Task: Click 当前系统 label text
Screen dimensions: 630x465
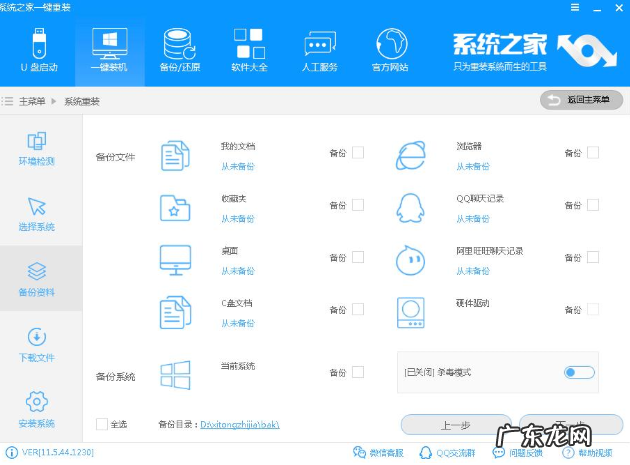Action: [x=238, y=366]
